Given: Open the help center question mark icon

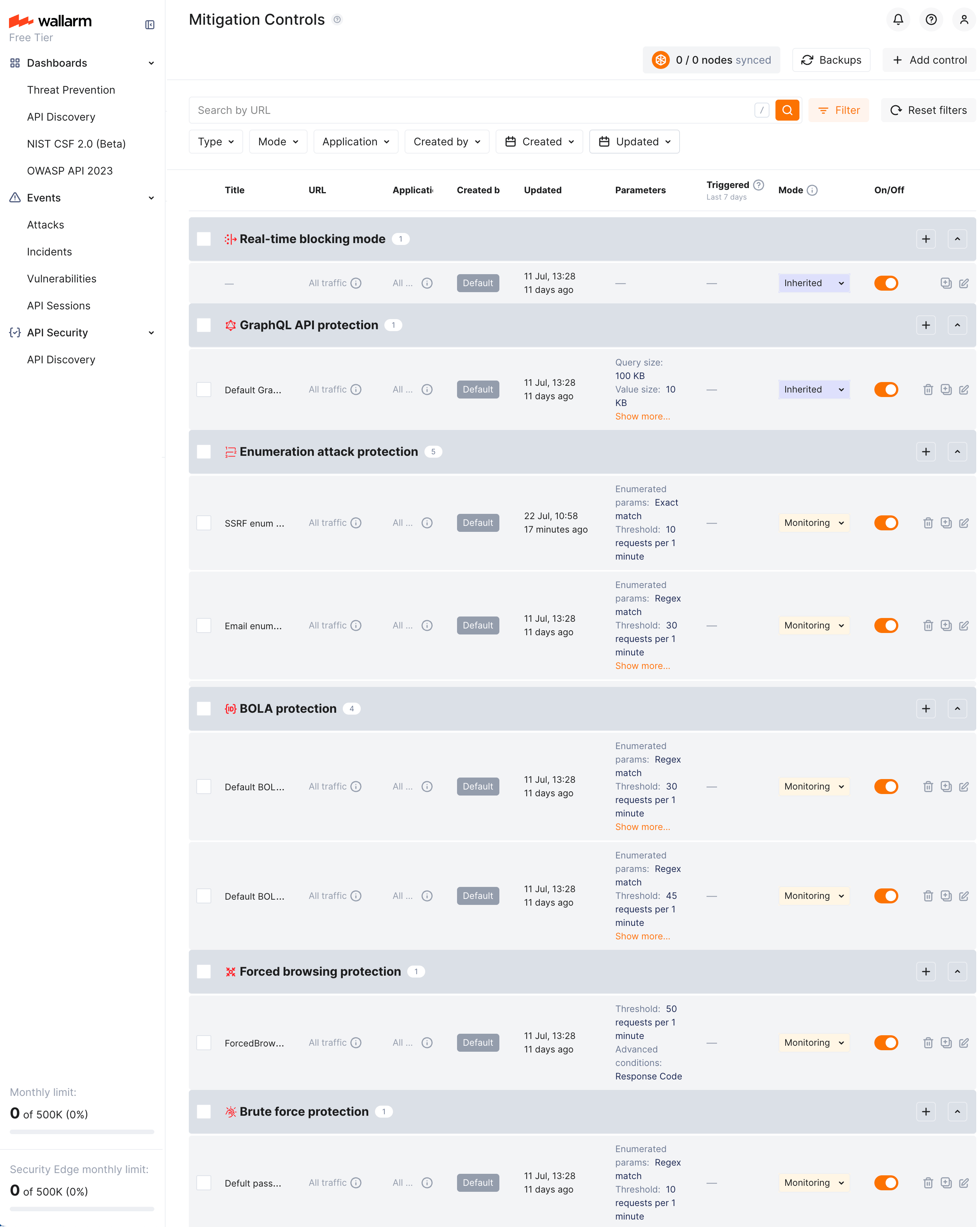Looking at the screenshot, I should (932, 19).
